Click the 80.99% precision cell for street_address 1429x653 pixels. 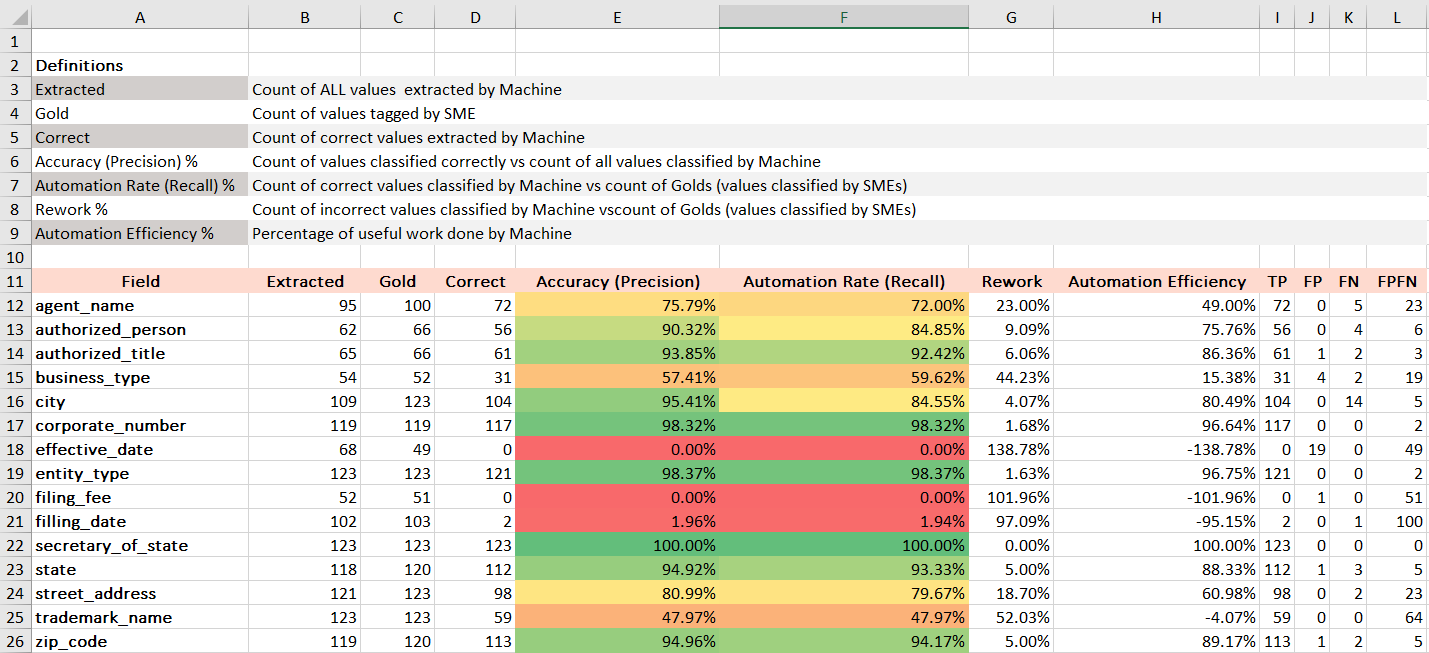617,593
